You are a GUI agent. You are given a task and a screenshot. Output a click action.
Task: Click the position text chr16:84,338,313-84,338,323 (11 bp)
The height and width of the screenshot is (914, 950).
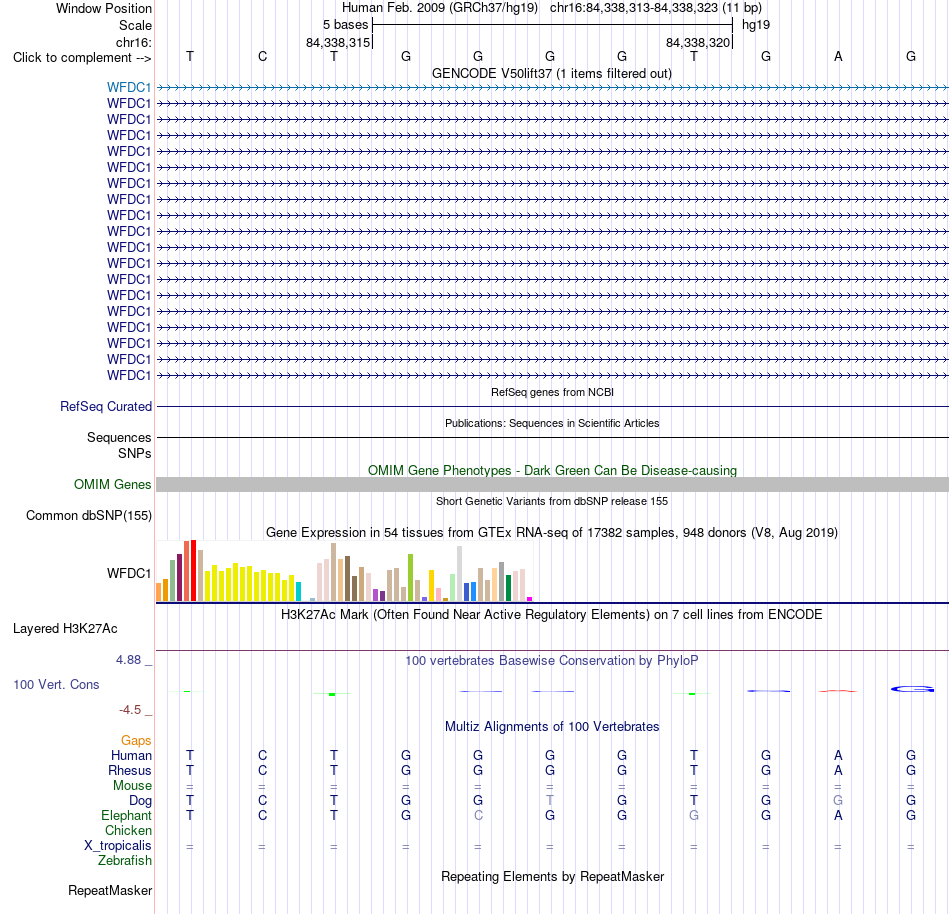tap(656, 8)
